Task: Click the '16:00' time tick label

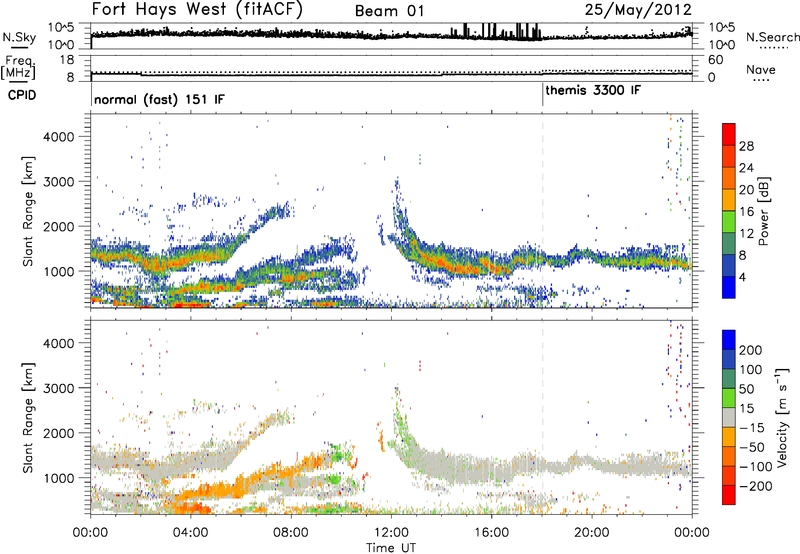Action: (x=491, y=533)
